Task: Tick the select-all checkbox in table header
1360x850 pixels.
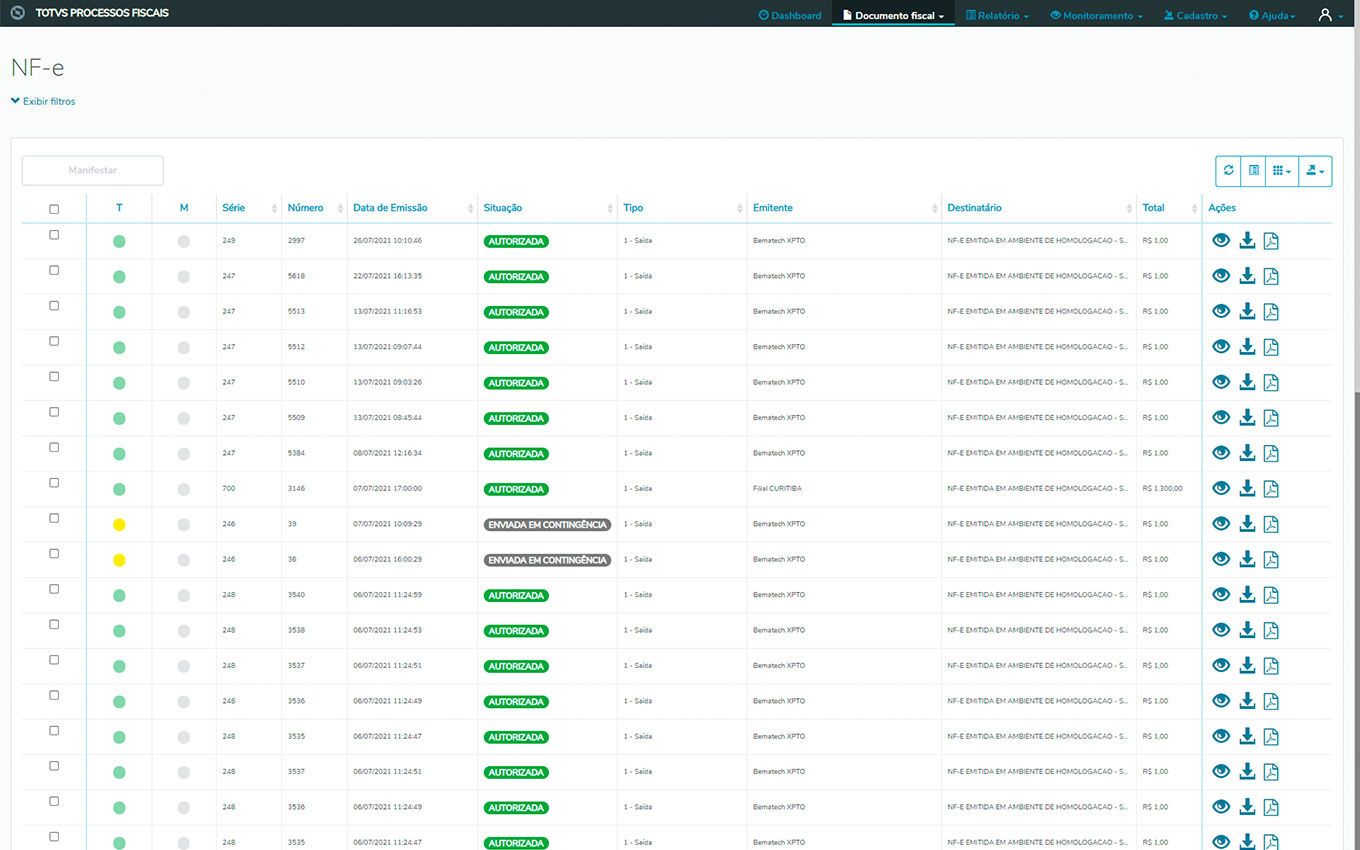Action: coord(54,209)
